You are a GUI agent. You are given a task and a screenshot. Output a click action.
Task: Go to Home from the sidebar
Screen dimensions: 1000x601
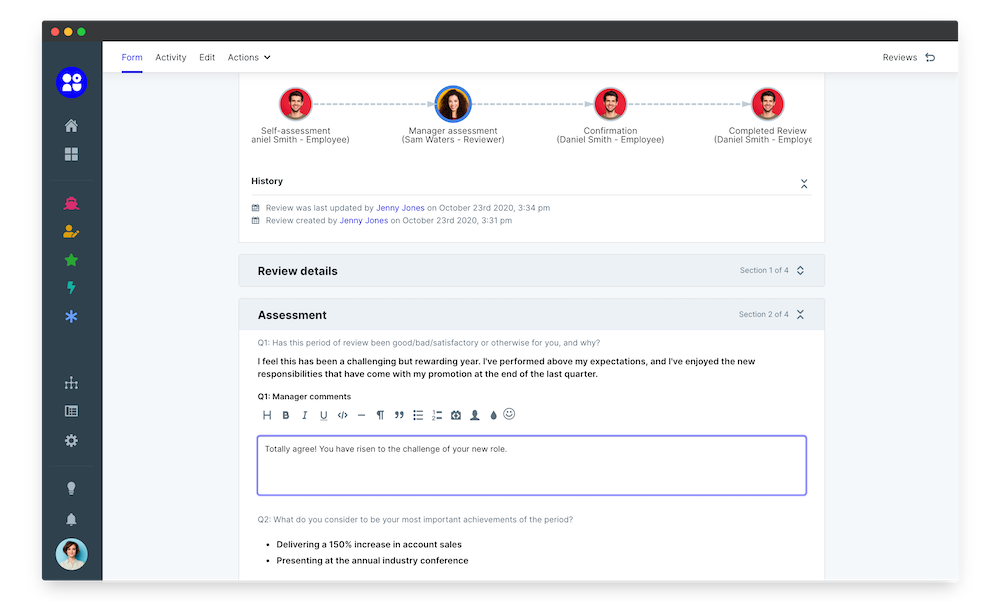click(x=71, y=126)
